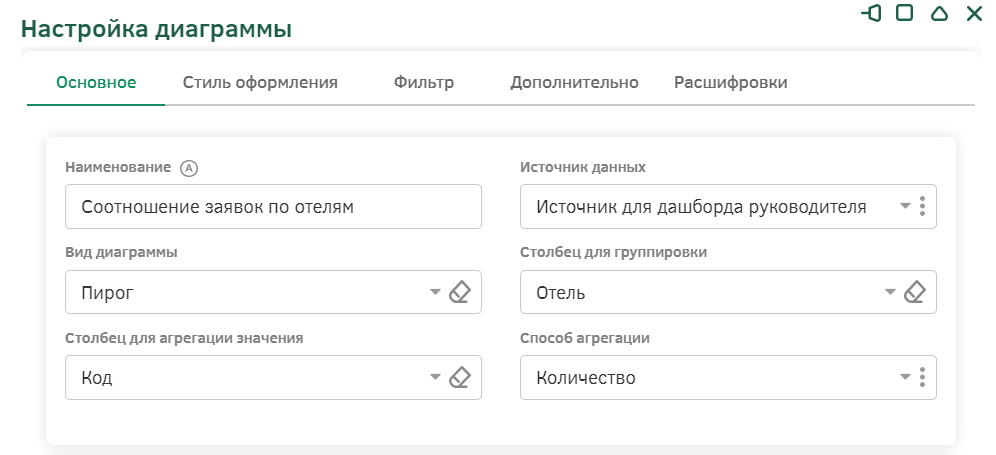Go to the Дополнительно tab
996x455 pixels.
tap(574, 83)
